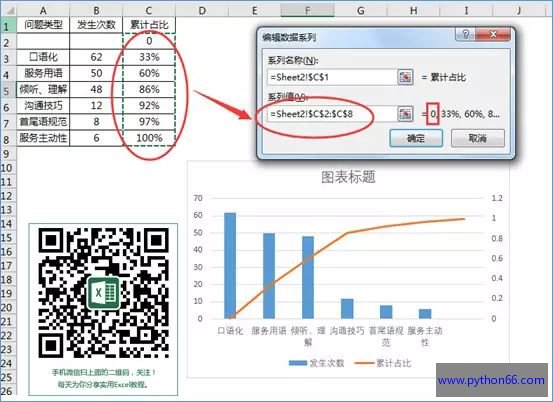
Task: Click cell with value 92%
Action: click(149, 105)
